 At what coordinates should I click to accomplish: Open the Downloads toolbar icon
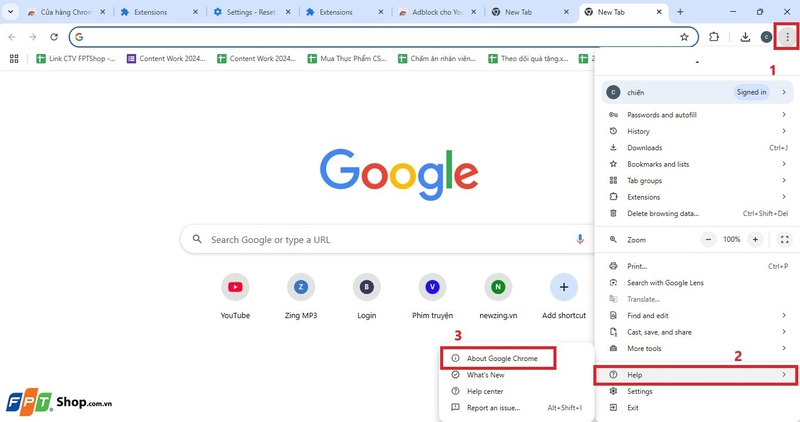coord(745,37)
